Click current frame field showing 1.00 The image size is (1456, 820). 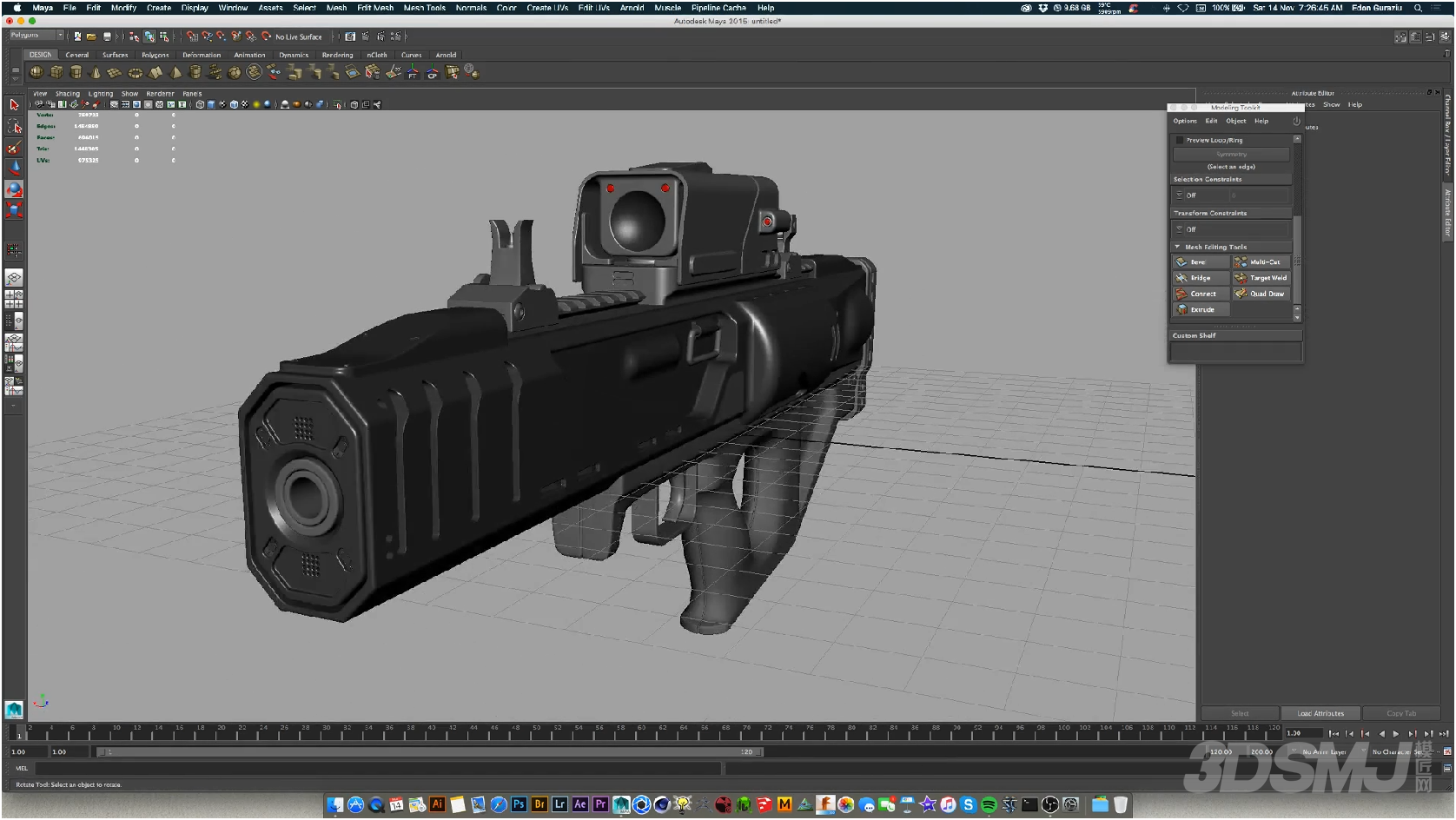(x=1306, y=733)
